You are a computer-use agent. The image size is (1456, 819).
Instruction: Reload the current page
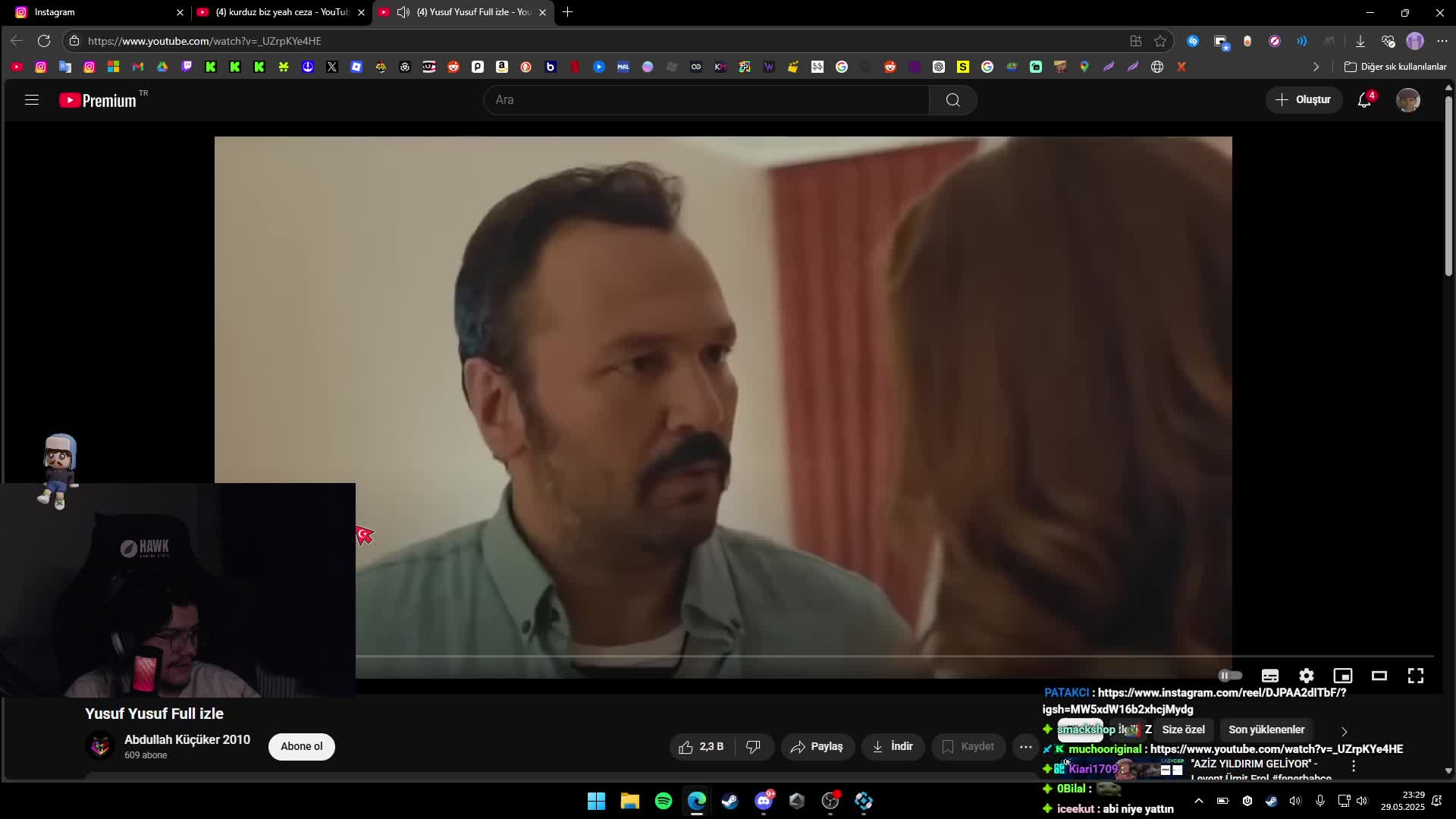pyautogui.click(x=44, y=41)
